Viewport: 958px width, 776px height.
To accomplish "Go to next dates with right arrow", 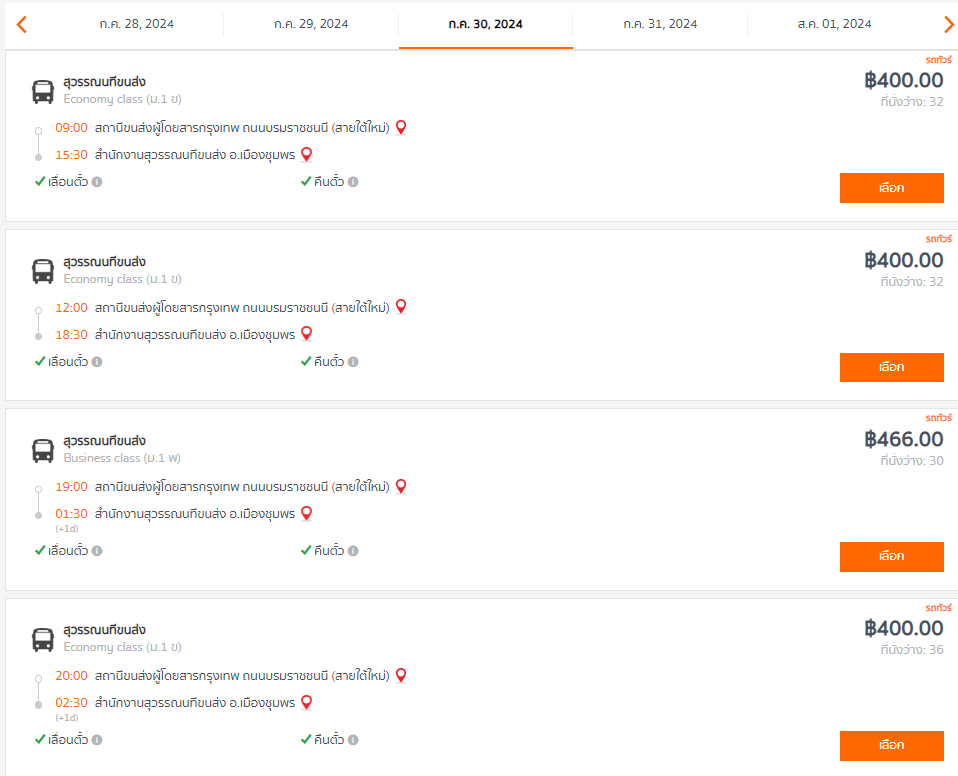I will click(x=948, y=24).
